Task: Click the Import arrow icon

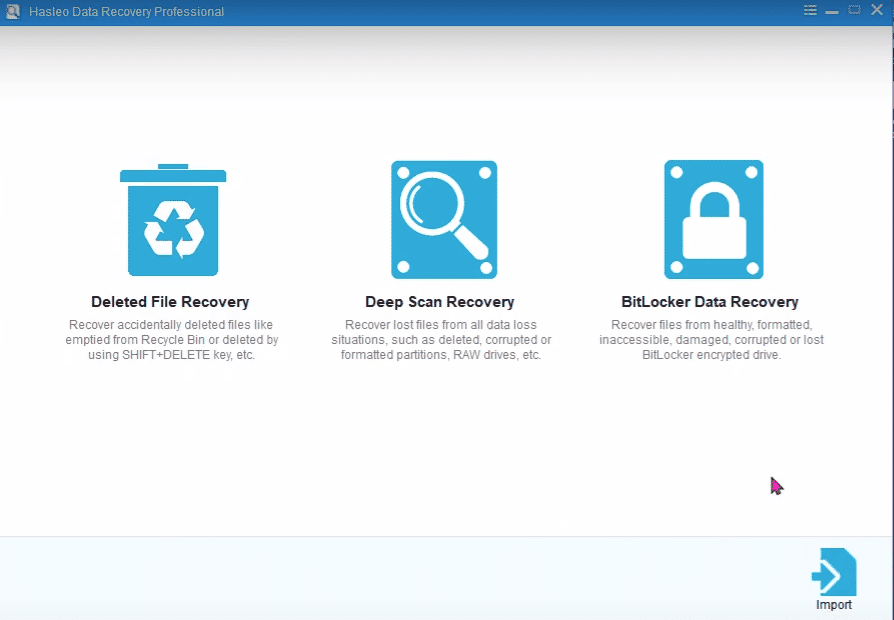Action: 834,572
